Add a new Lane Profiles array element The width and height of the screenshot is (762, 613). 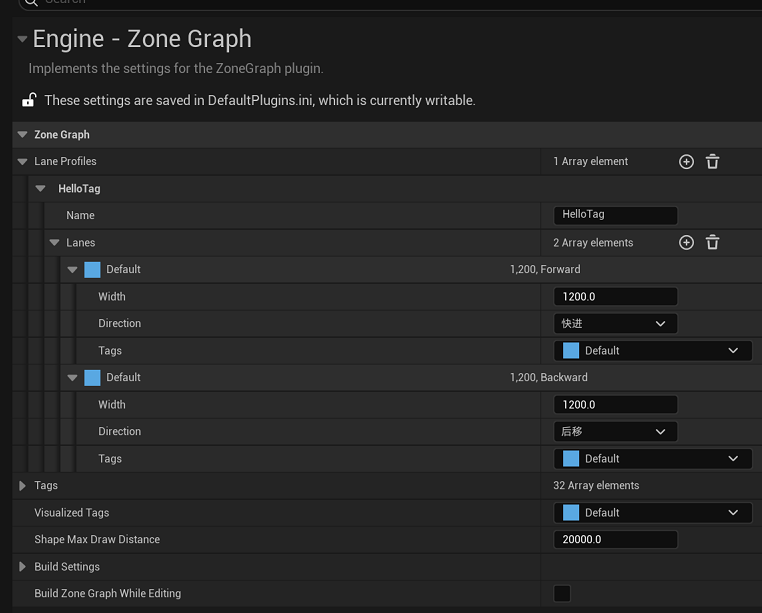tap(686, 162)
